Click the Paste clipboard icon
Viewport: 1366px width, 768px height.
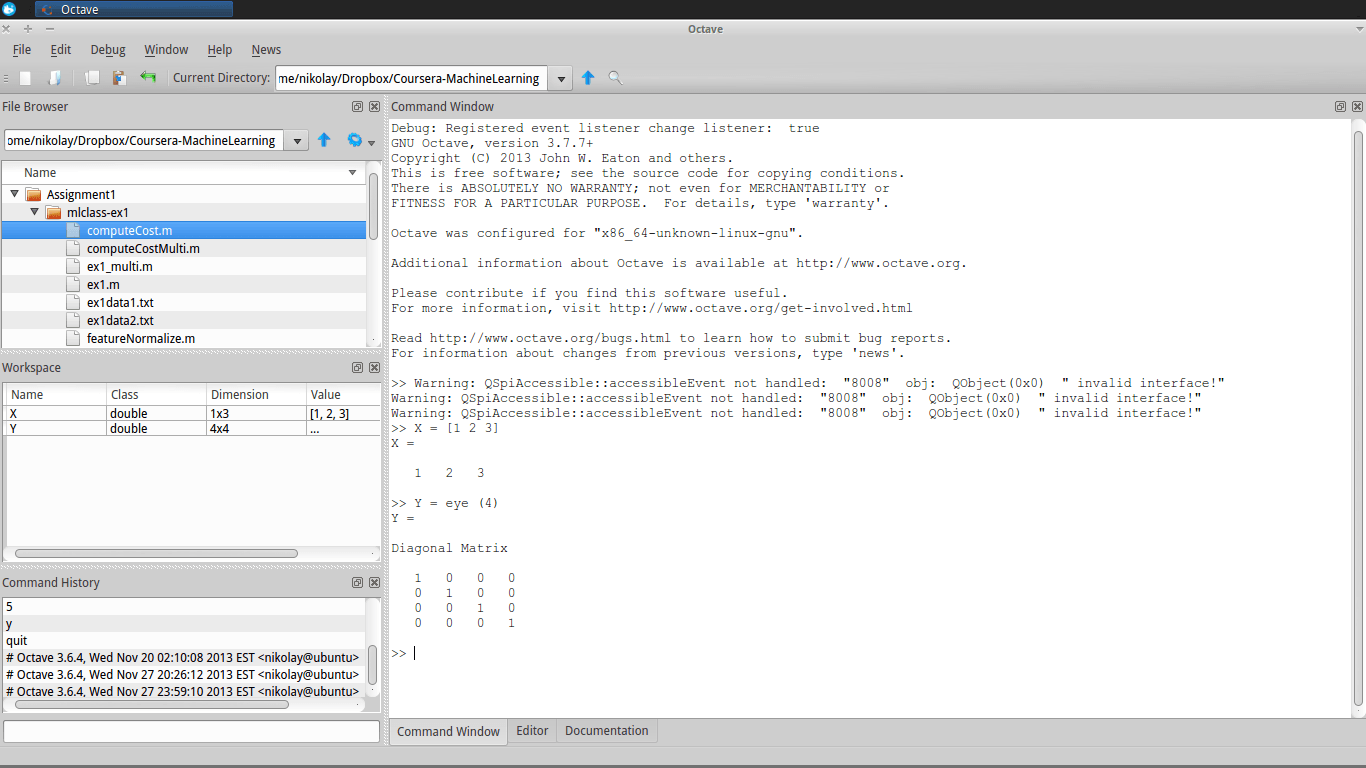[119, 77]
